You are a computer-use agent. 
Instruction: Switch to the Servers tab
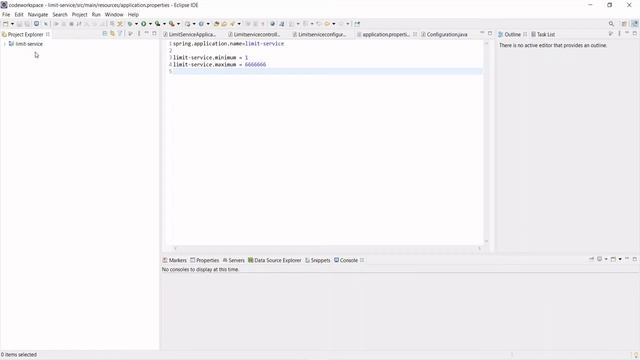click(233, 260)
